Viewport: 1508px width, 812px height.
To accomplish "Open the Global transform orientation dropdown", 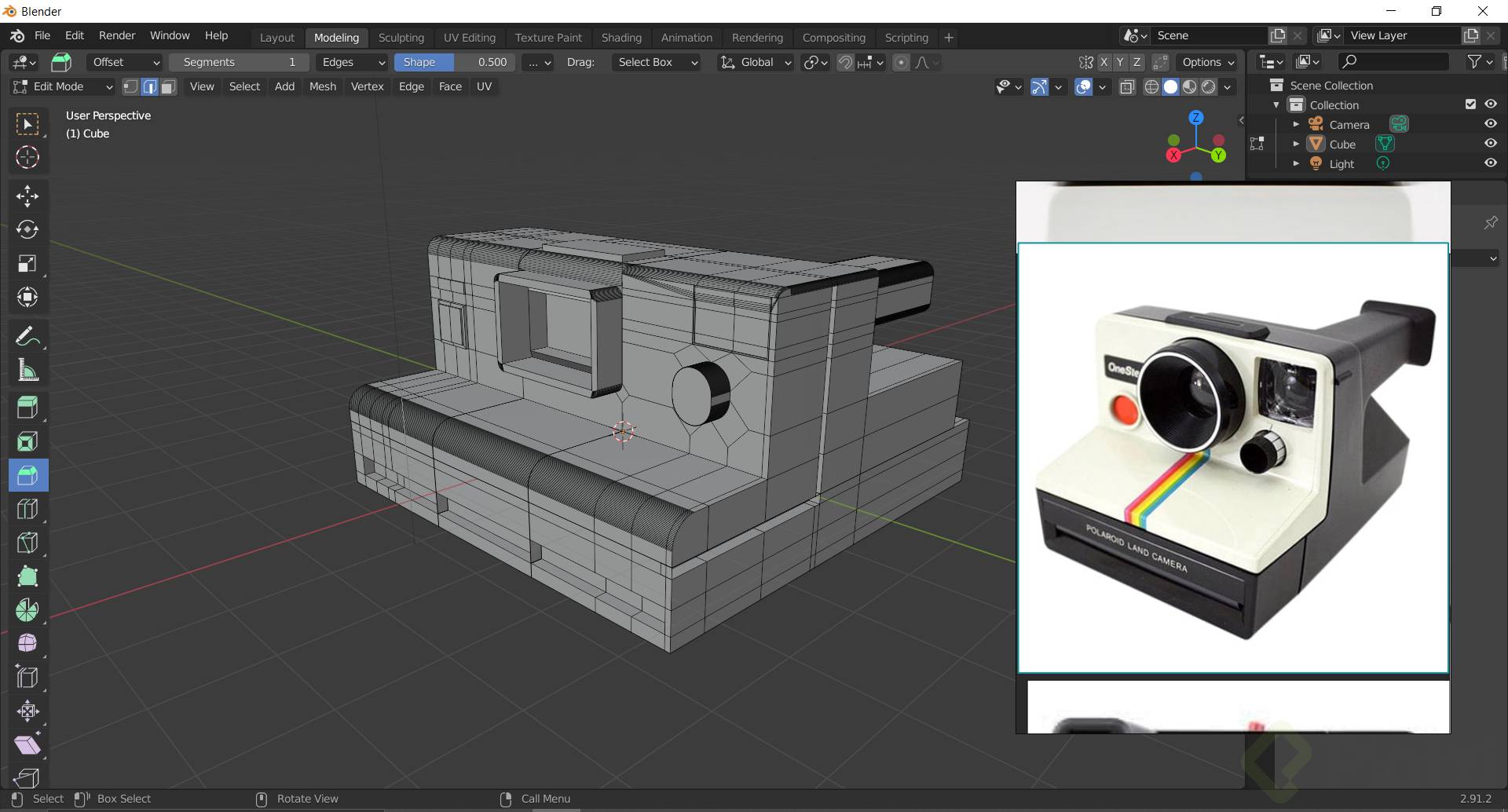I will click(756, 62).
